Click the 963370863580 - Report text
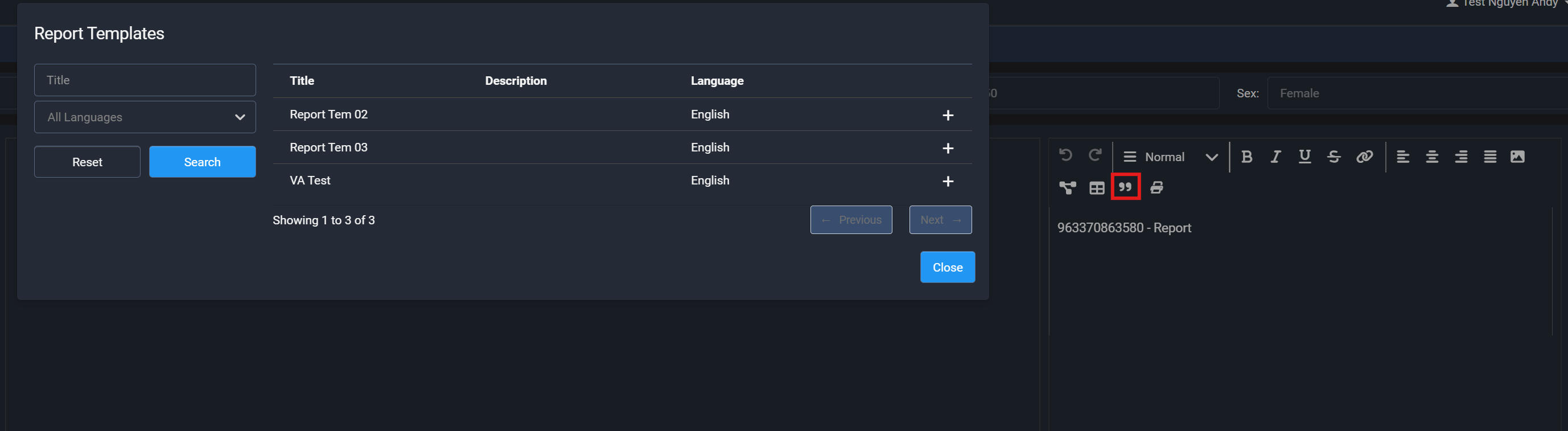1568x431 pixels. click(1124, 228)
